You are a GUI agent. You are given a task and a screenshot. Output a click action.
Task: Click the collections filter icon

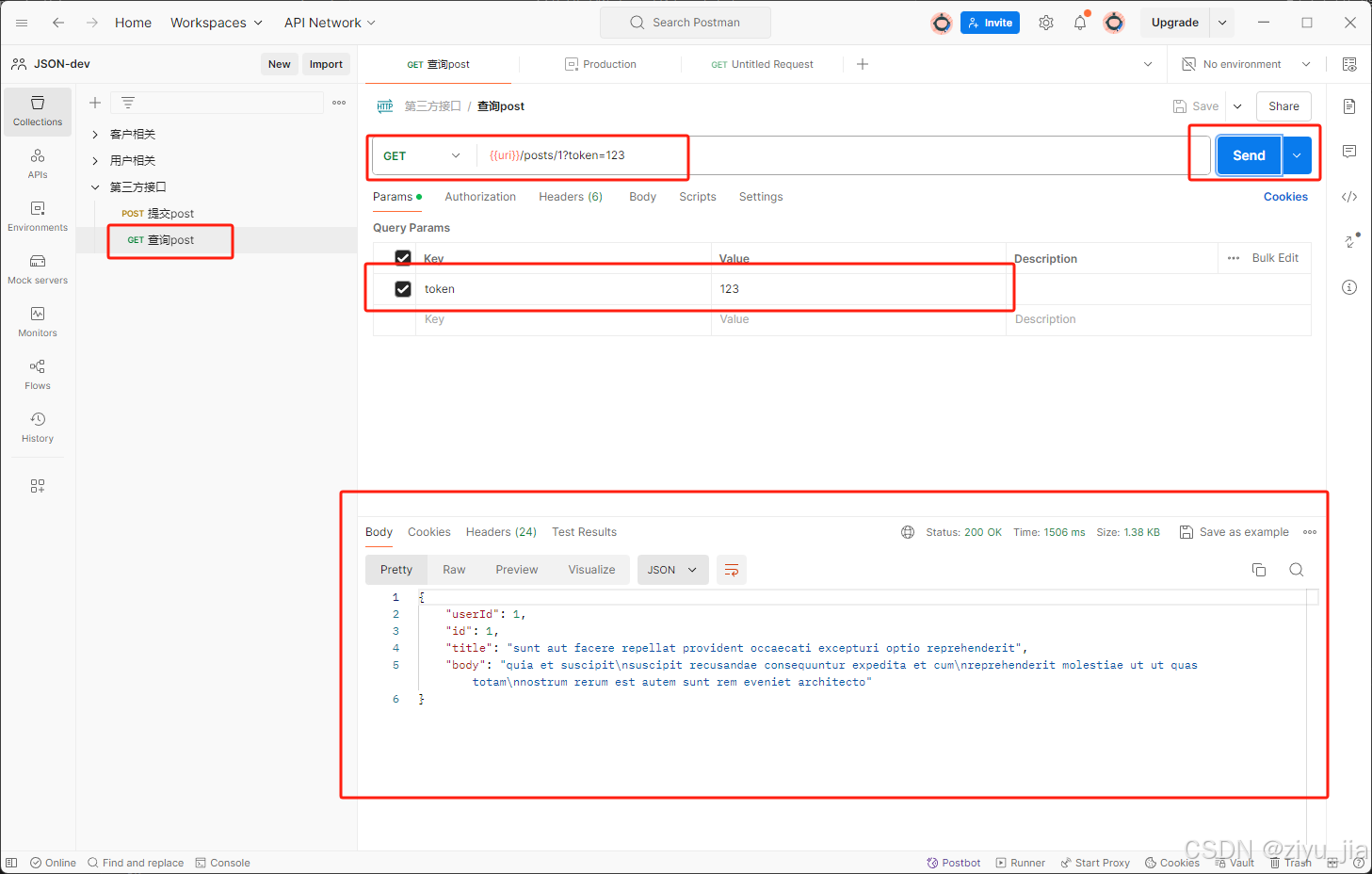[x=128, y=103]
